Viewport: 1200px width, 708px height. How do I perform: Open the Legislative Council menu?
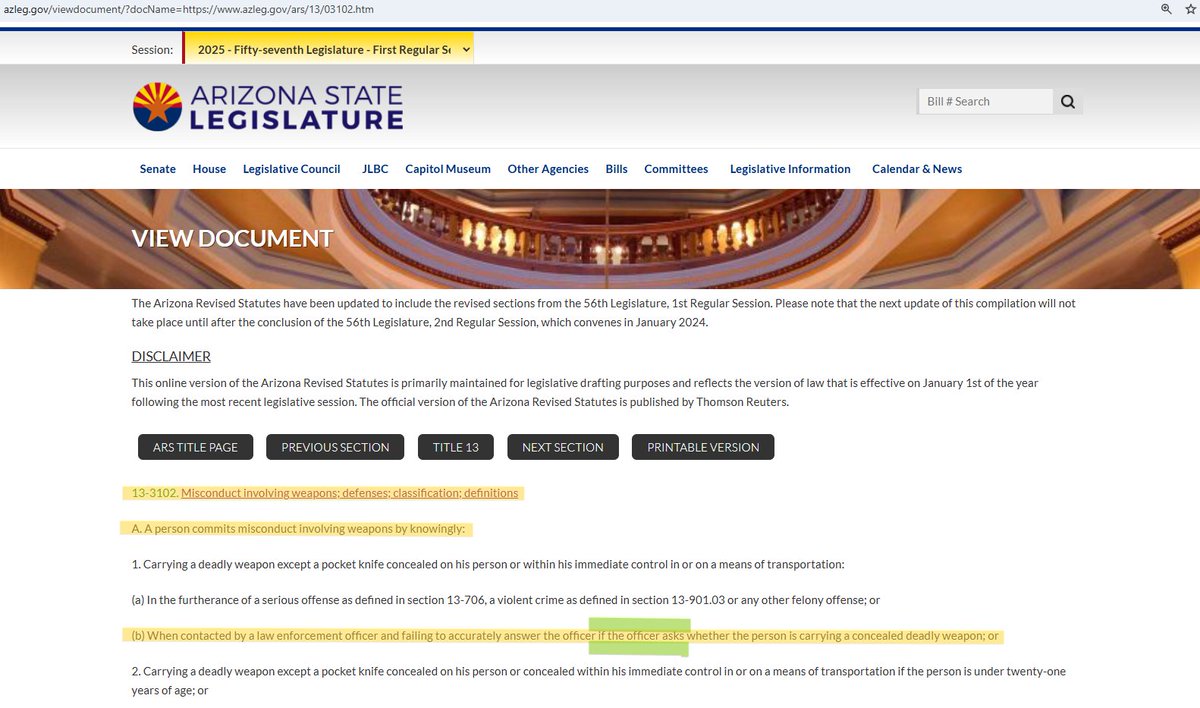pyautogui.click(x=292, y=169)
